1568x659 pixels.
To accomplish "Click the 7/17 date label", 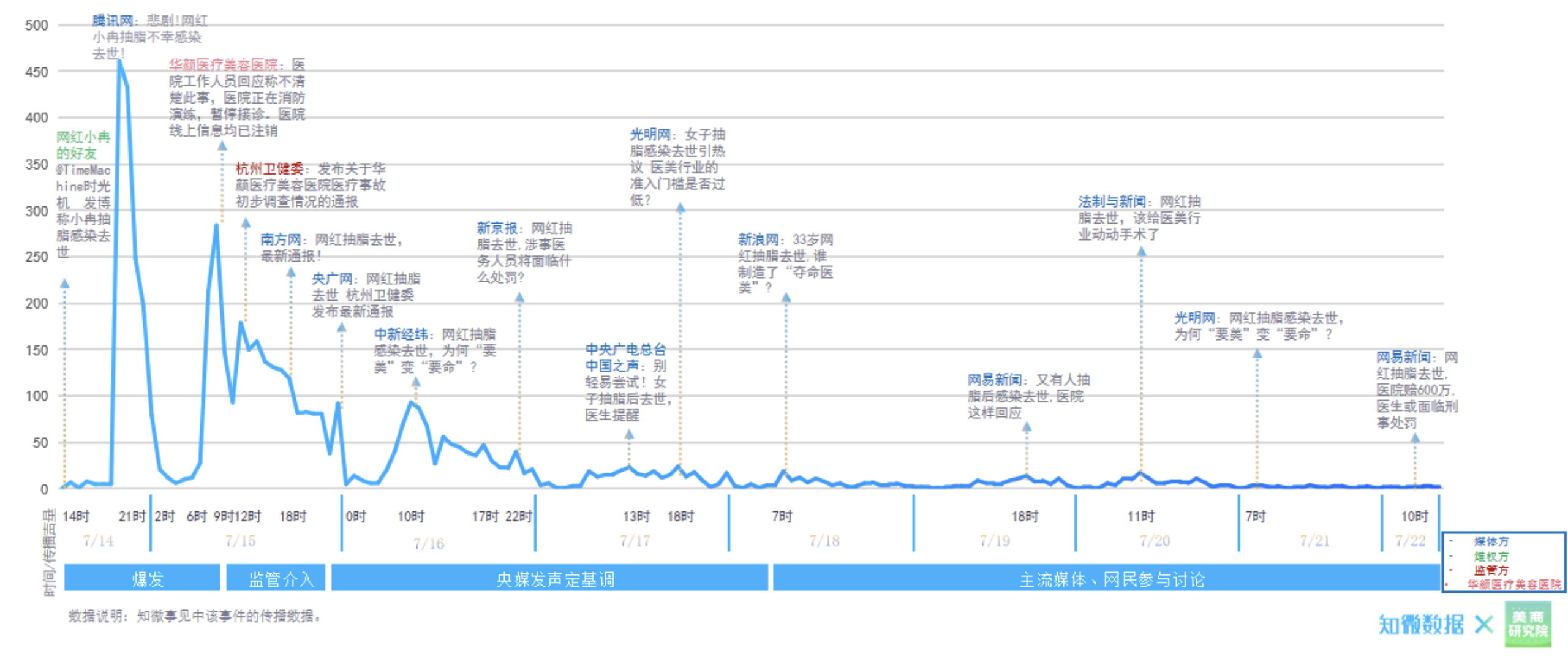I will (635, 541).
